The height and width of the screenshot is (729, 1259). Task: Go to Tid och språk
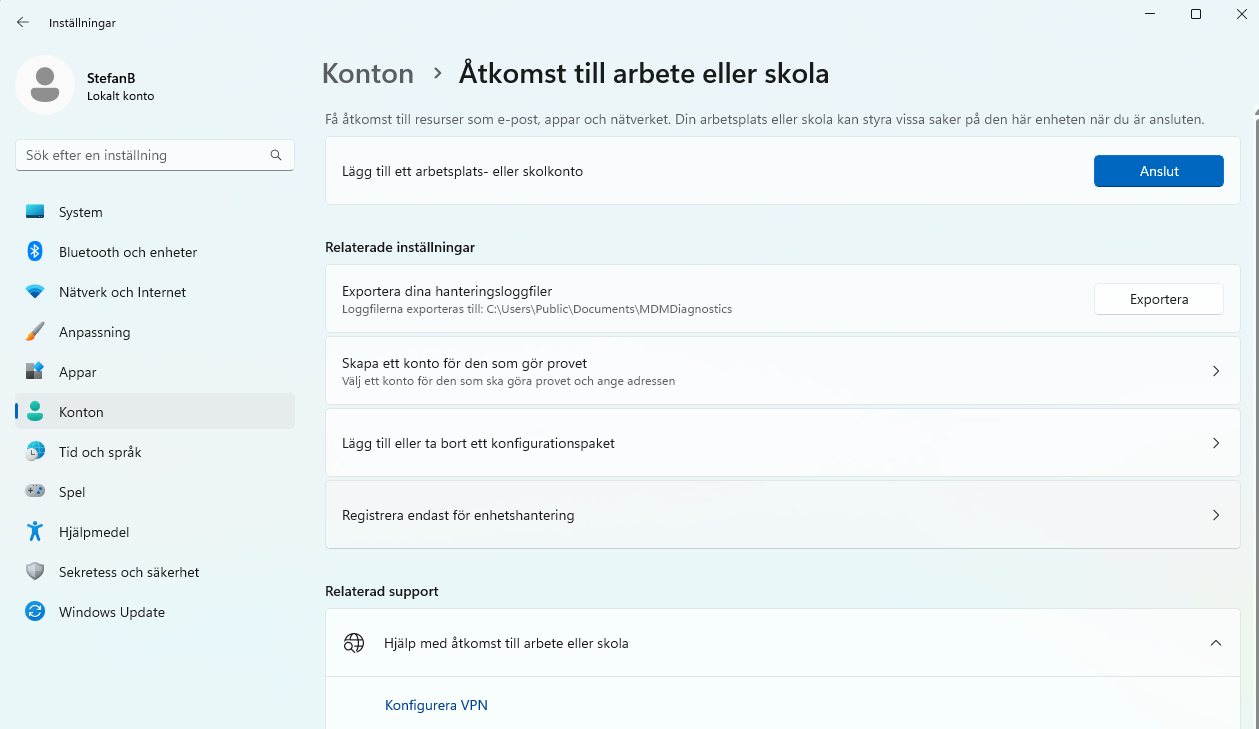155,452
